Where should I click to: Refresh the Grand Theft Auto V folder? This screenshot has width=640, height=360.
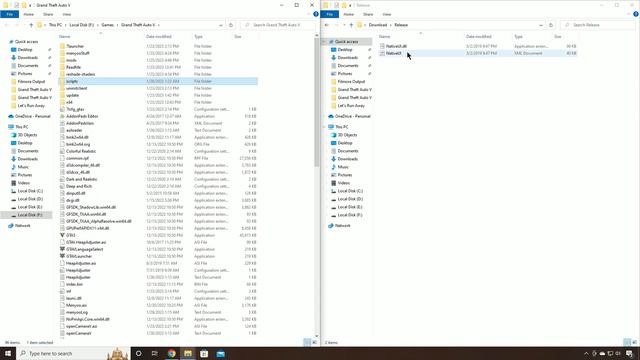coord(231,25)
